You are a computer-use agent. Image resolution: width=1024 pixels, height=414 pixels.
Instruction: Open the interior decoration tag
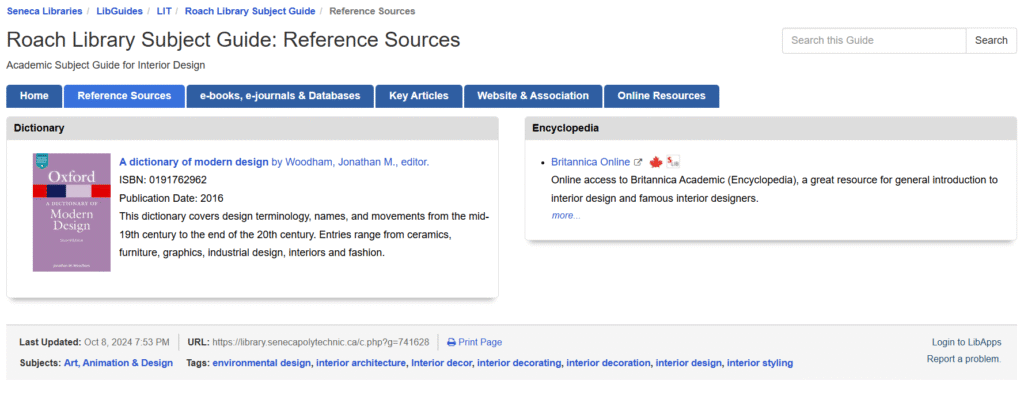[608, 363]
